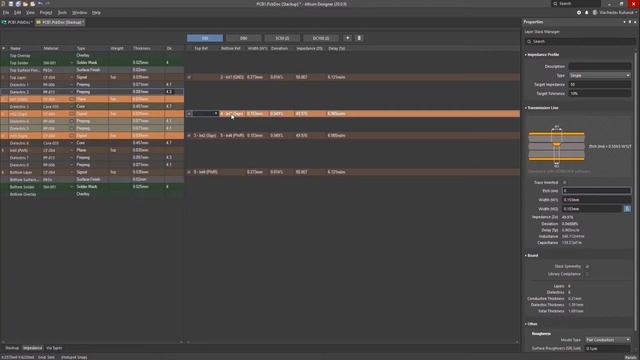Select the D90 impedance profile button
Viewport: 640px width, 360px height.
(x=244, y=38)
